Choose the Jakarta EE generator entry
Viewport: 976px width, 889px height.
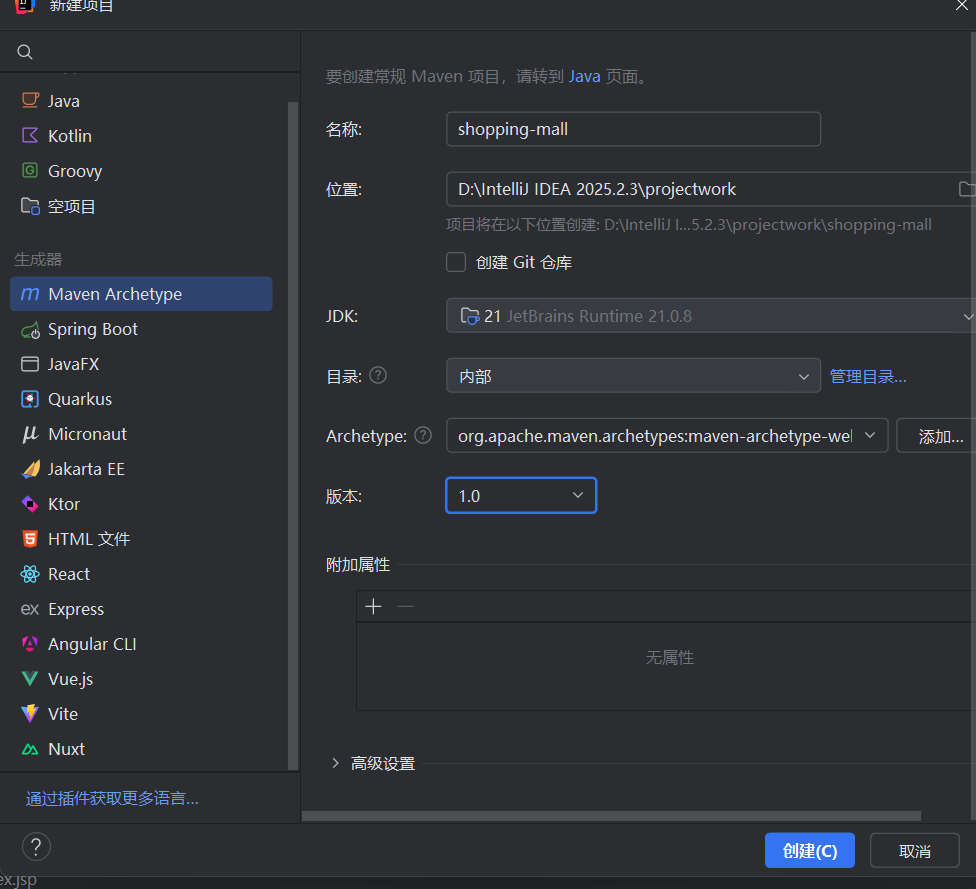click(141, 469)
